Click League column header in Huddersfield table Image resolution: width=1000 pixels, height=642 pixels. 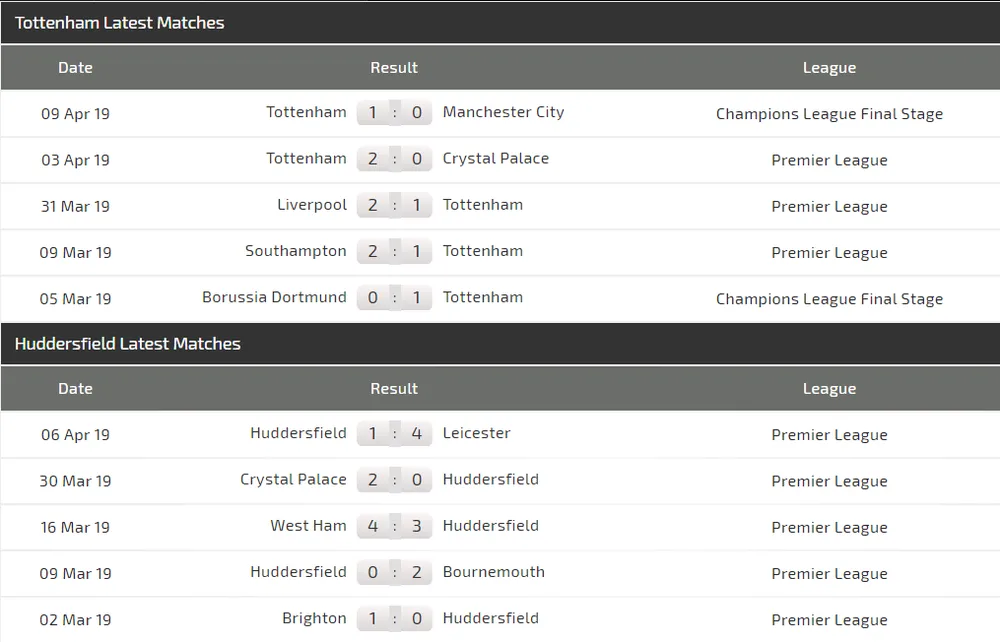pos(829,389)
